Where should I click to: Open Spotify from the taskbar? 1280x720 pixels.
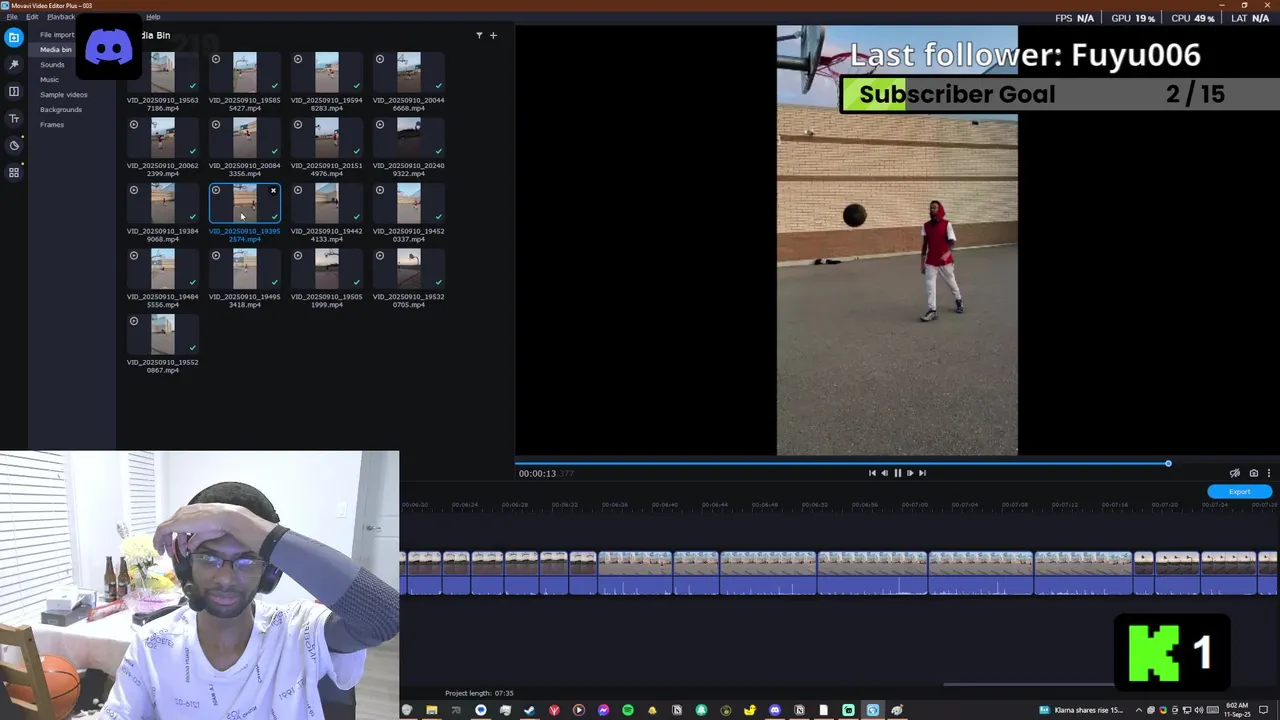[627, 710]
